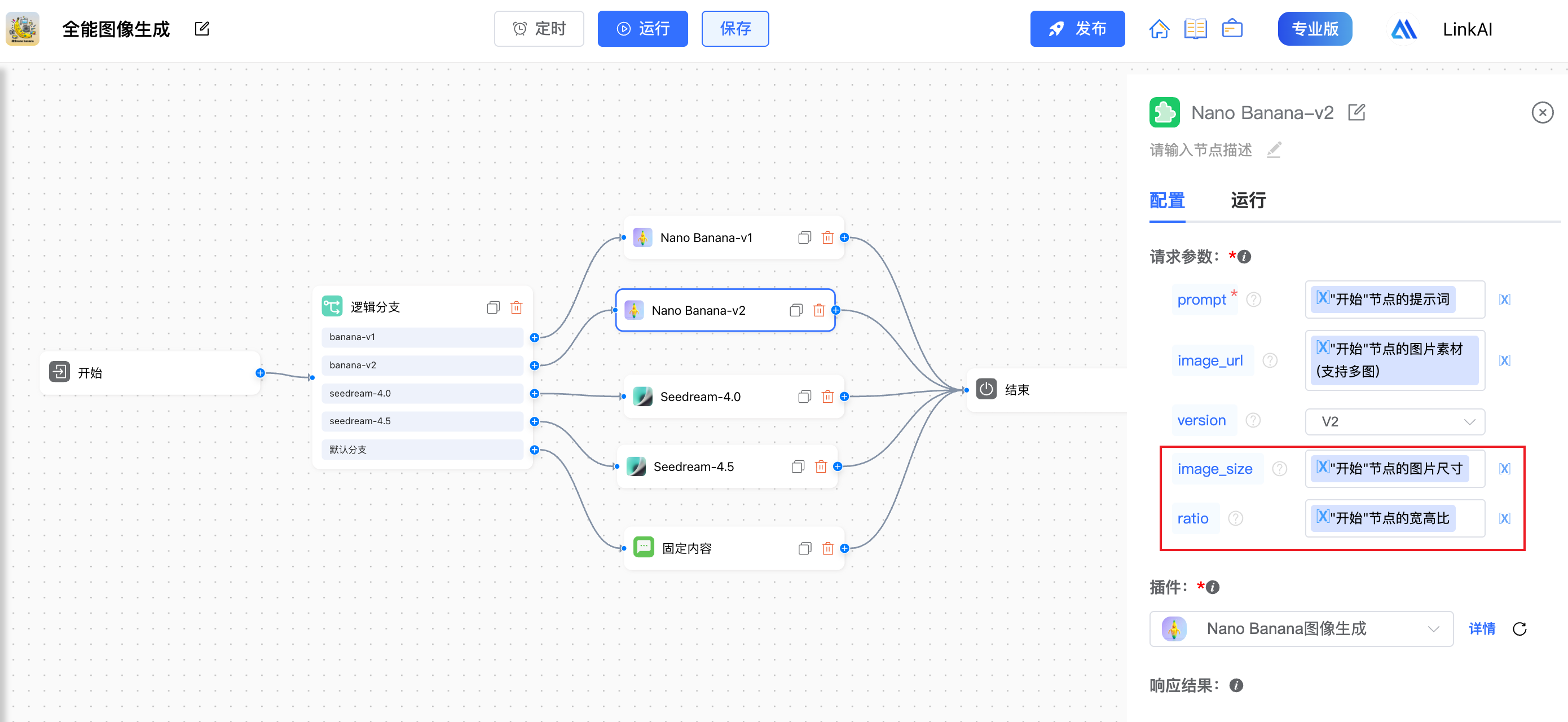Toggle variable mode for the prompt parameter

click(x=1504, y=300)
